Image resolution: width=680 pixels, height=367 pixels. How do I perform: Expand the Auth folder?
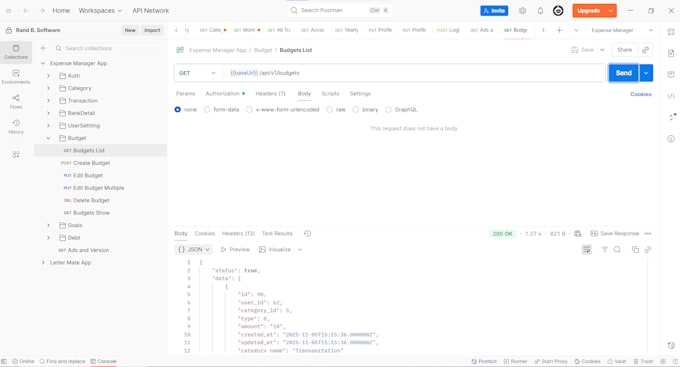(x=49, y=76)
